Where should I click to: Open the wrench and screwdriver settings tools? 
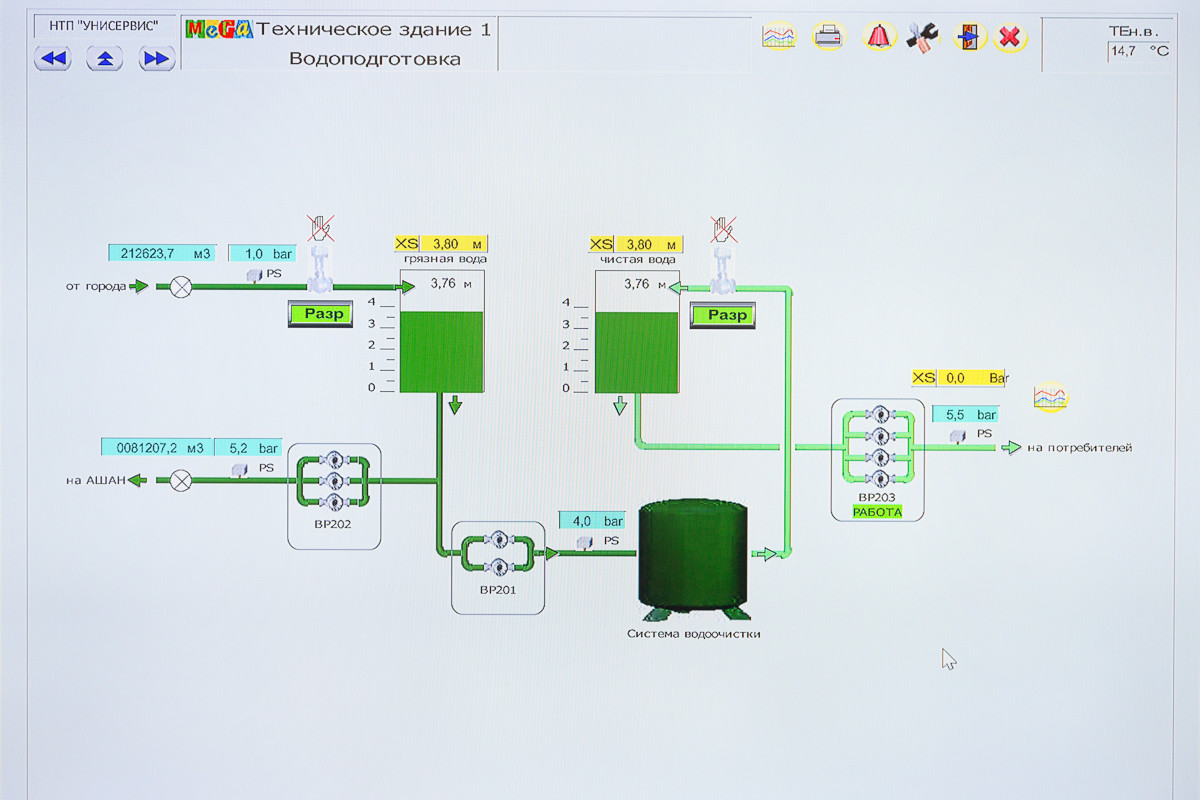point(922,38)
